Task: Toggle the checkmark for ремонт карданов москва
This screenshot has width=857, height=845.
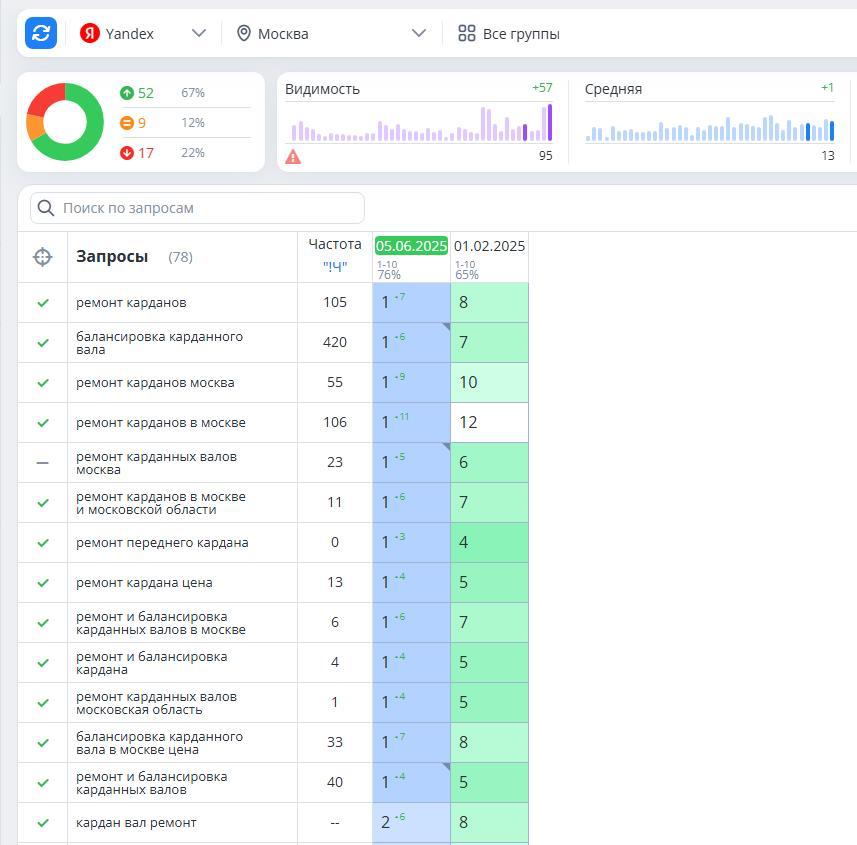Action: pyautogui.click(x=43, y=383)
